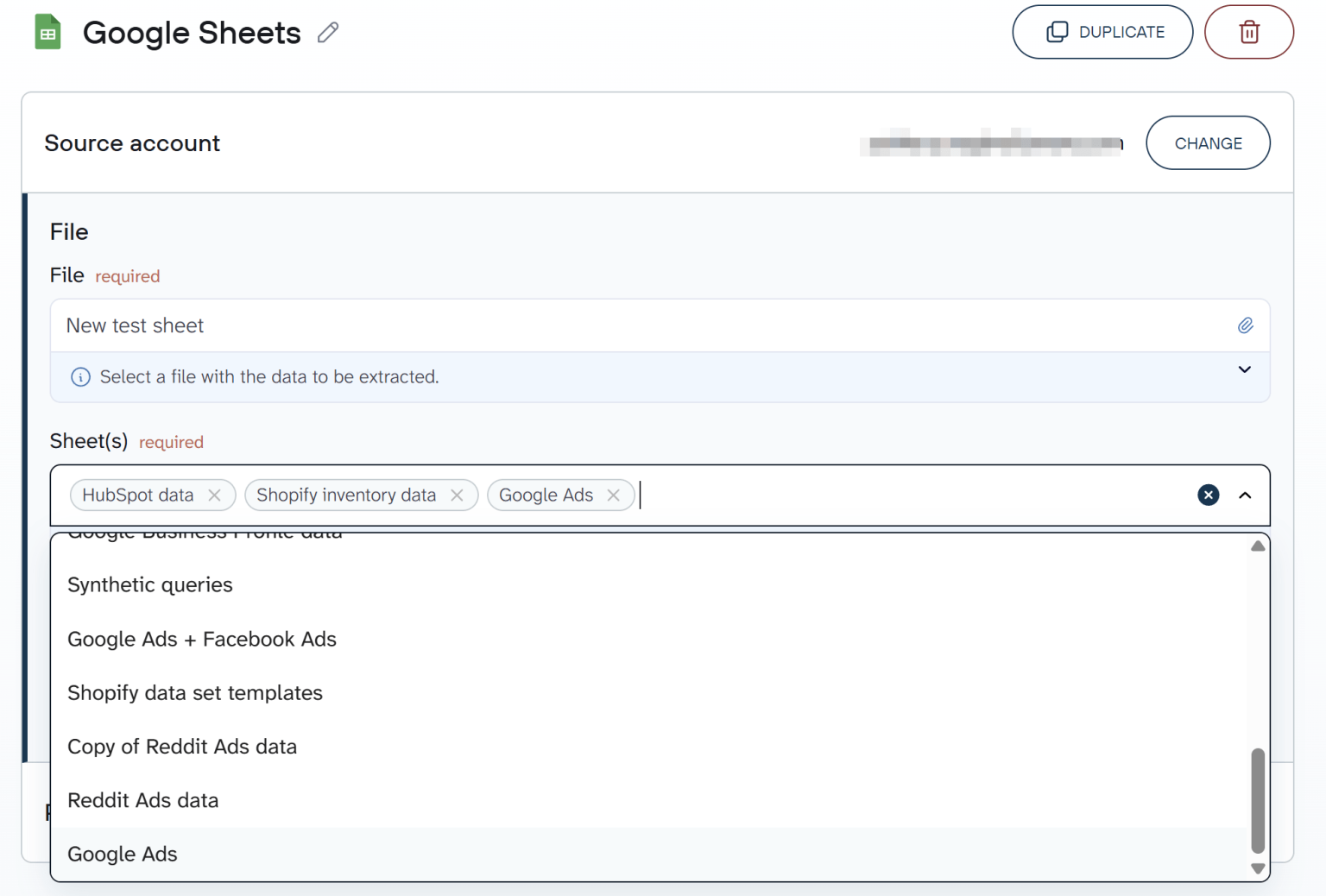Screen dimensions: 1326x896
Task: Click the New test sheet file field
Action: [x=660, y=325]
